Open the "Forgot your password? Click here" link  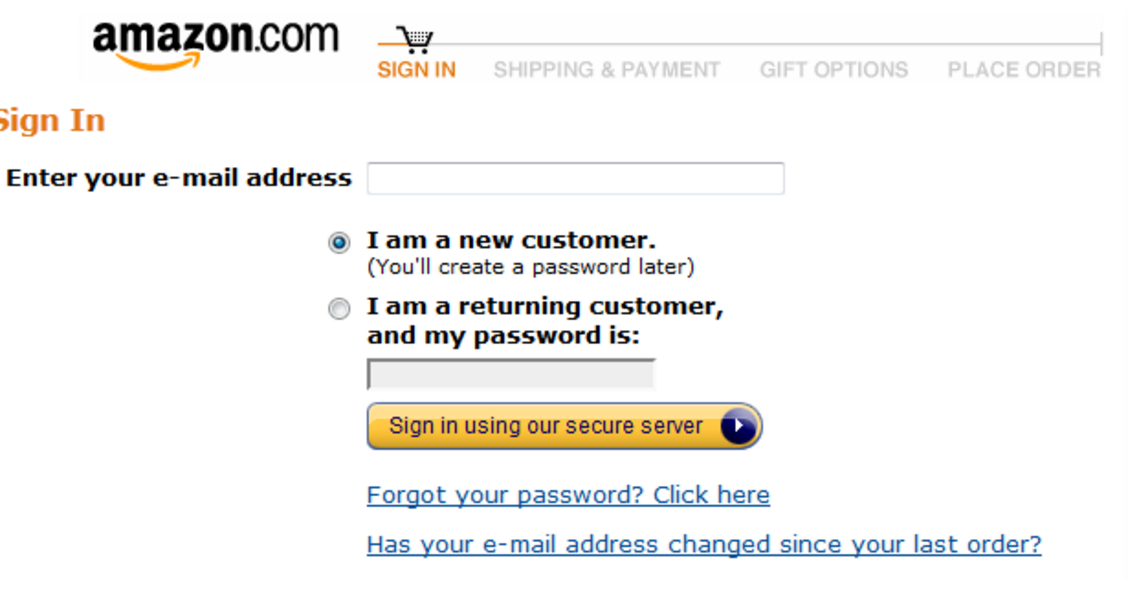tap(568, 495)
